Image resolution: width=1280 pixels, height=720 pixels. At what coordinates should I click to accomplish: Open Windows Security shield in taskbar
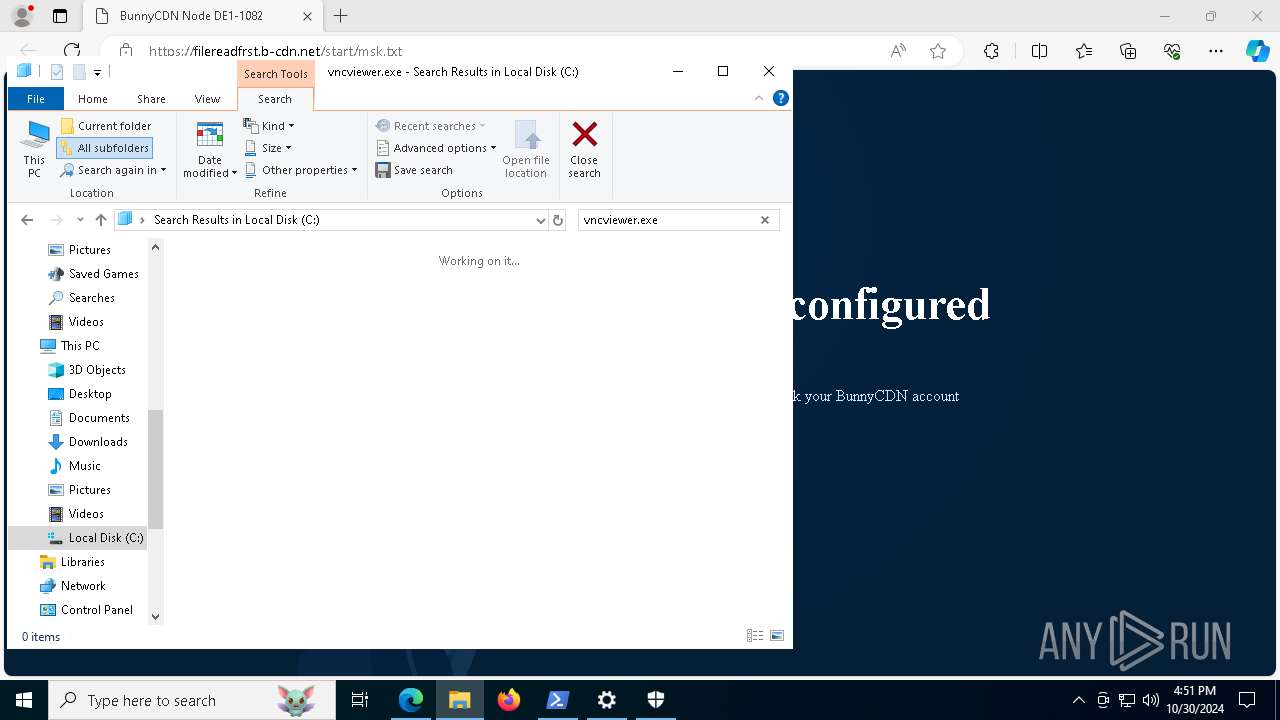pyautogui.click(x=656, y=700)
